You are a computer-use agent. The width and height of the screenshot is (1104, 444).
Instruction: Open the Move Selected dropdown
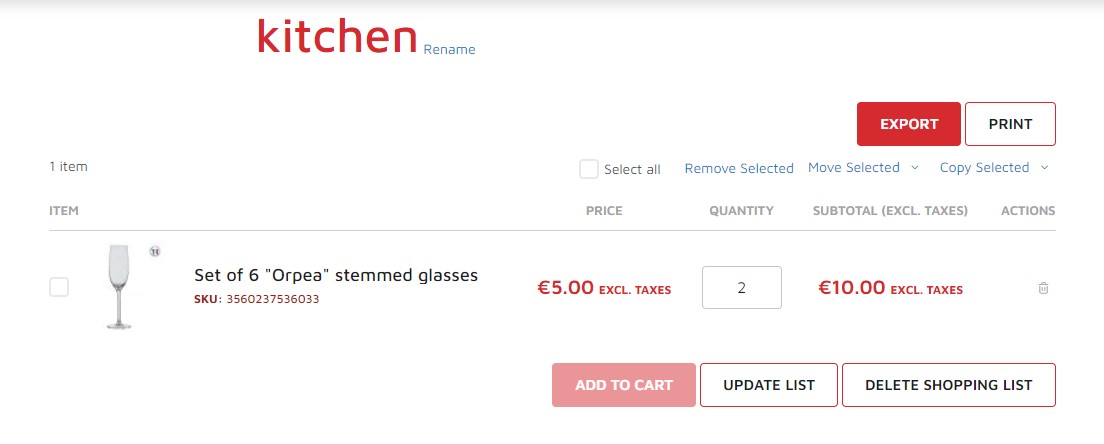(854, 167)
